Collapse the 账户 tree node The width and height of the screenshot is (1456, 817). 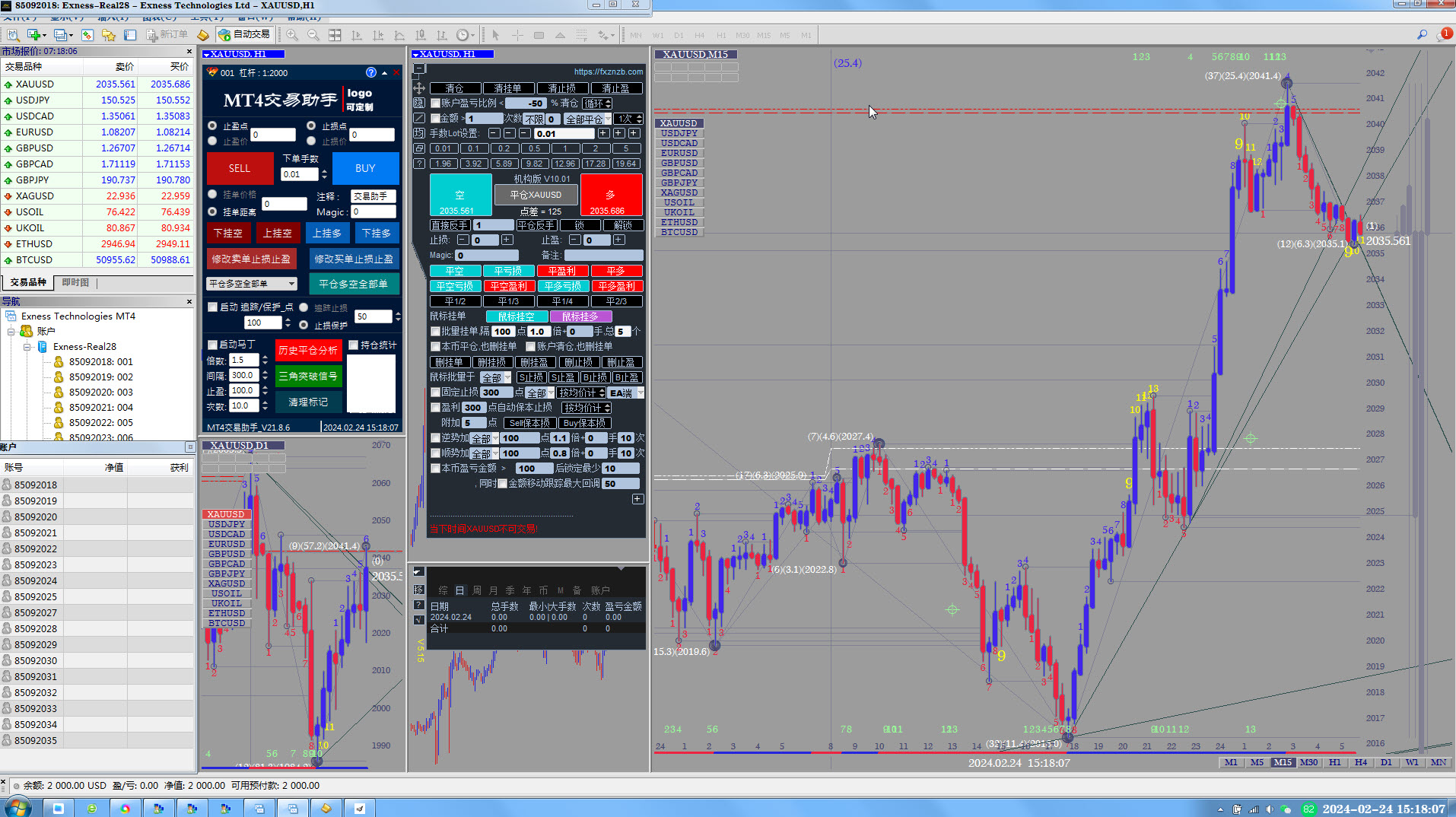11,332
